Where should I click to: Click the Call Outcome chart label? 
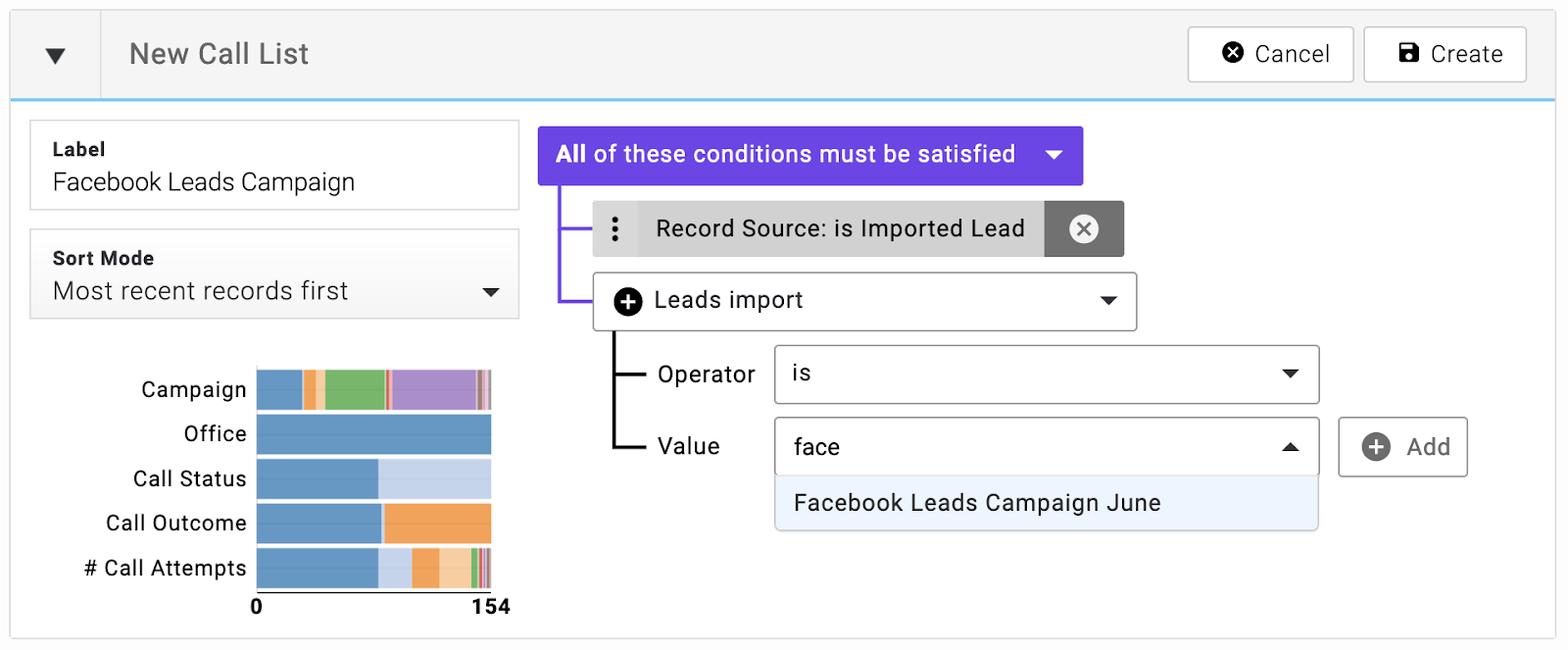pos(176,524)
